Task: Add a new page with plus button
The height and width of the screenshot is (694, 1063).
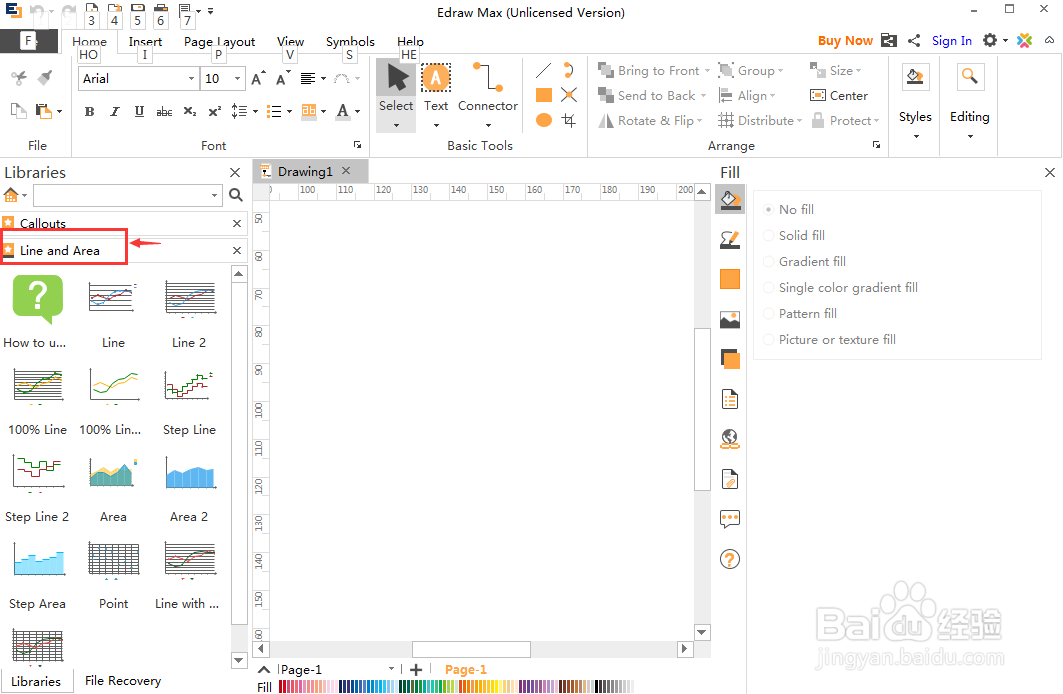Action: [x=416, y=670]
